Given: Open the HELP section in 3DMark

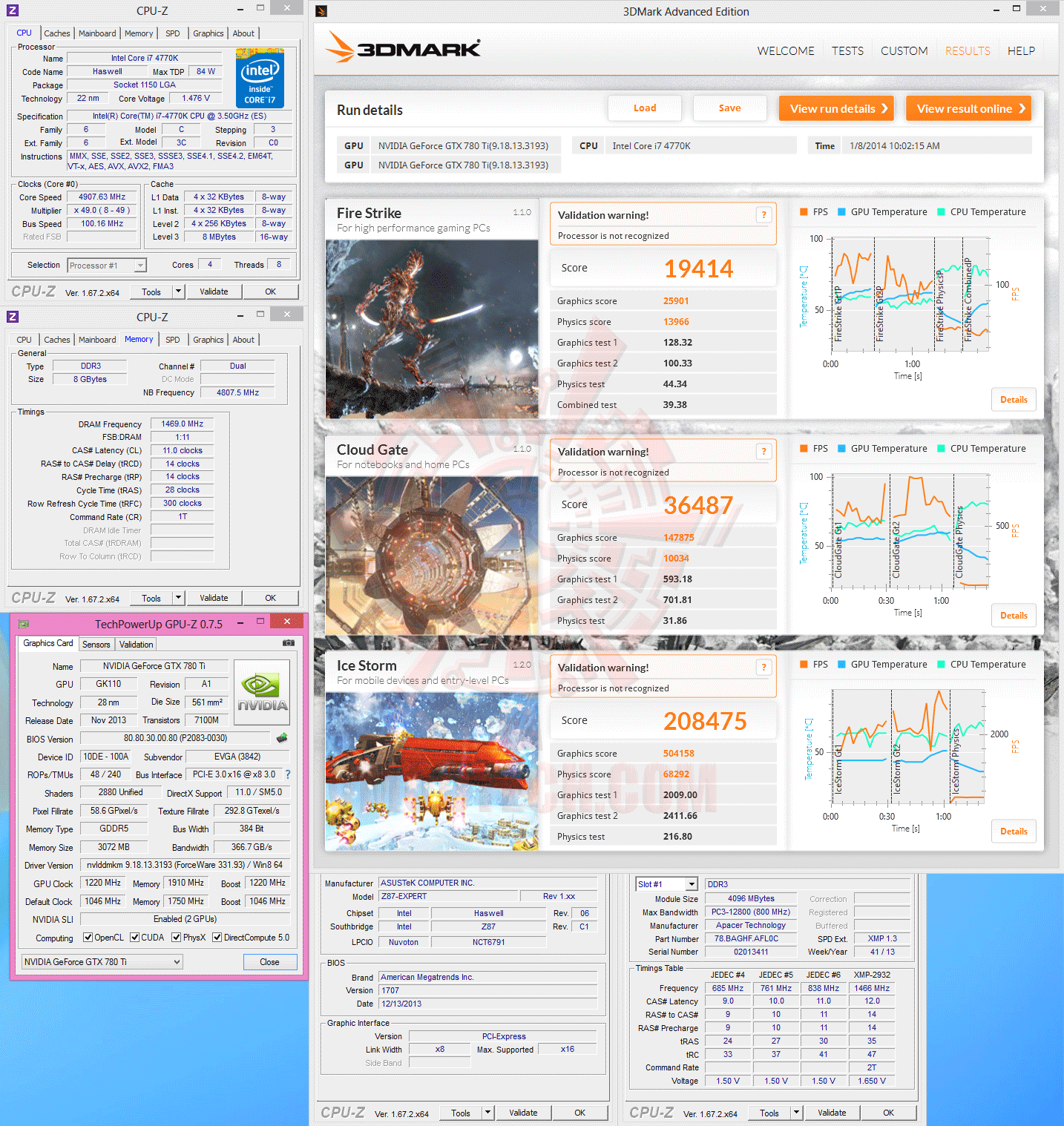Looking at the screenshot, I should point(1021,51).
